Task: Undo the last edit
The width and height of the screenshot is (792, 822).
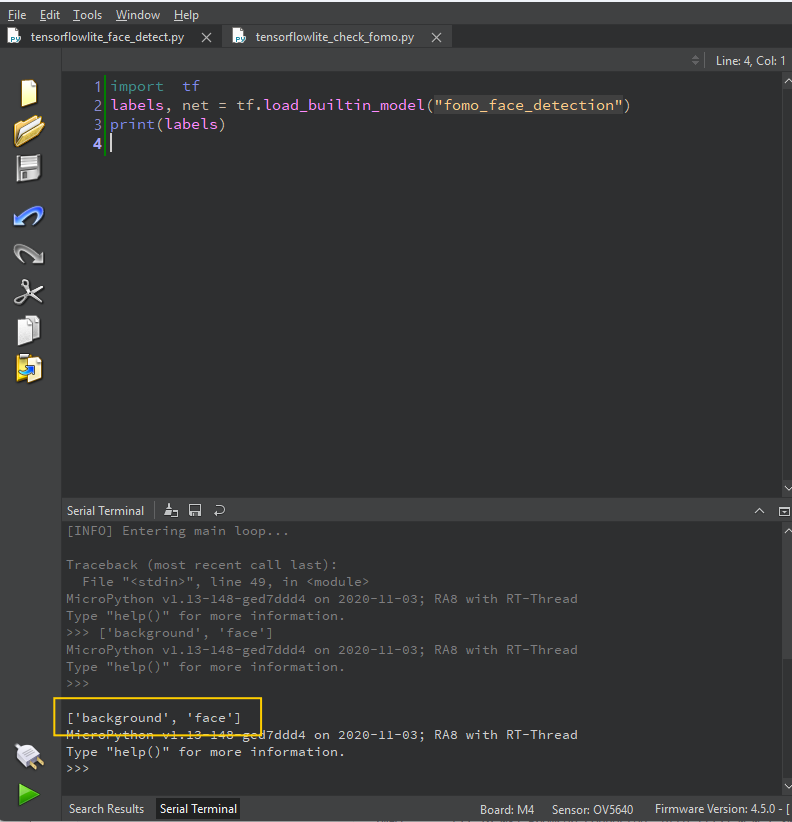Action: [x=29, y=216]
